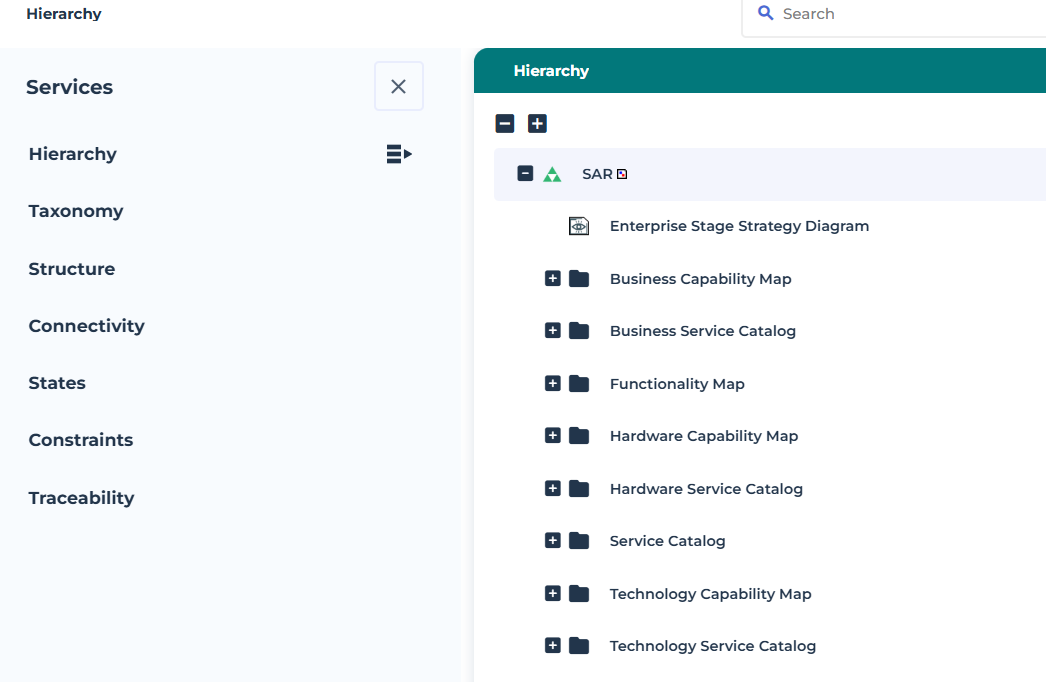Screen dimensions: 1046x682
Task: Select Connectivity in the Services sidebar
Action: tap(86, 326)
